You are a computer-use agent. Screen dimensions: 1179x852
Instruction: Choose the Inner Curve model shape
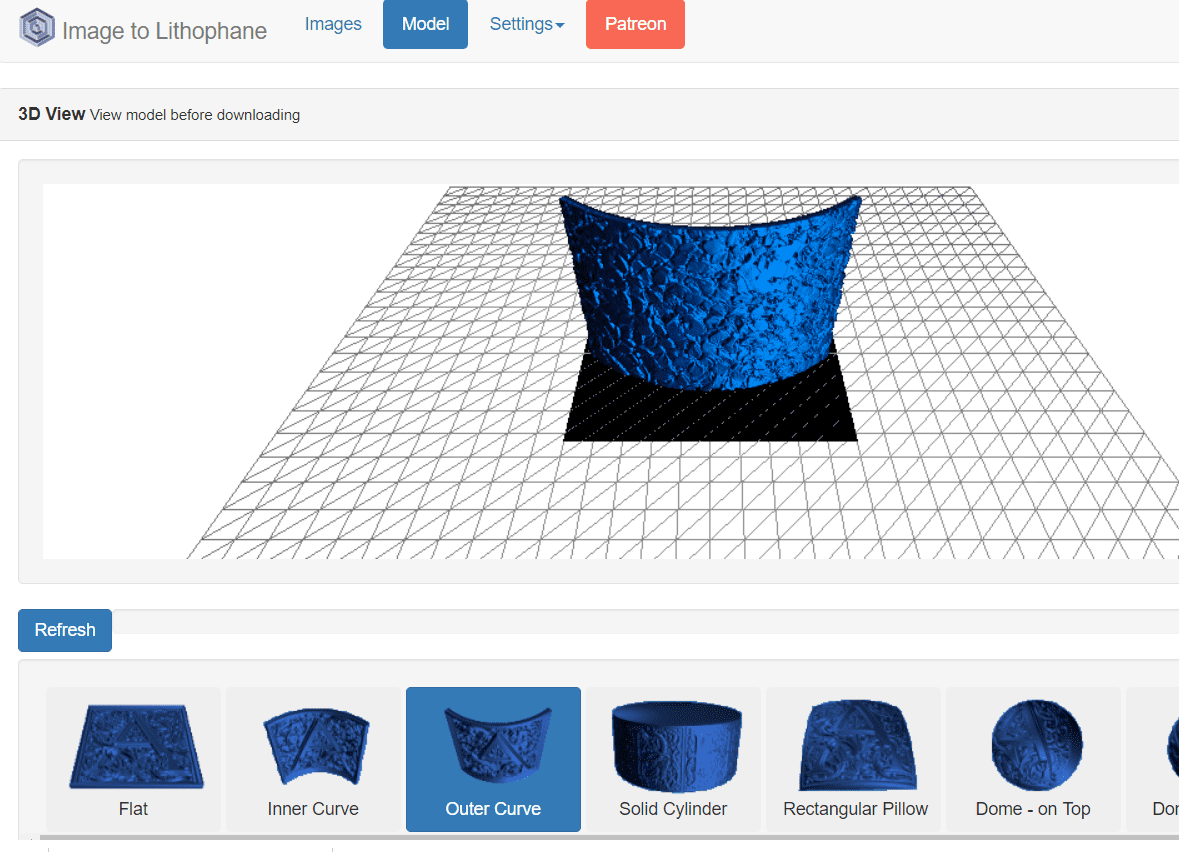pyautogui.click(x=314, y=760)
